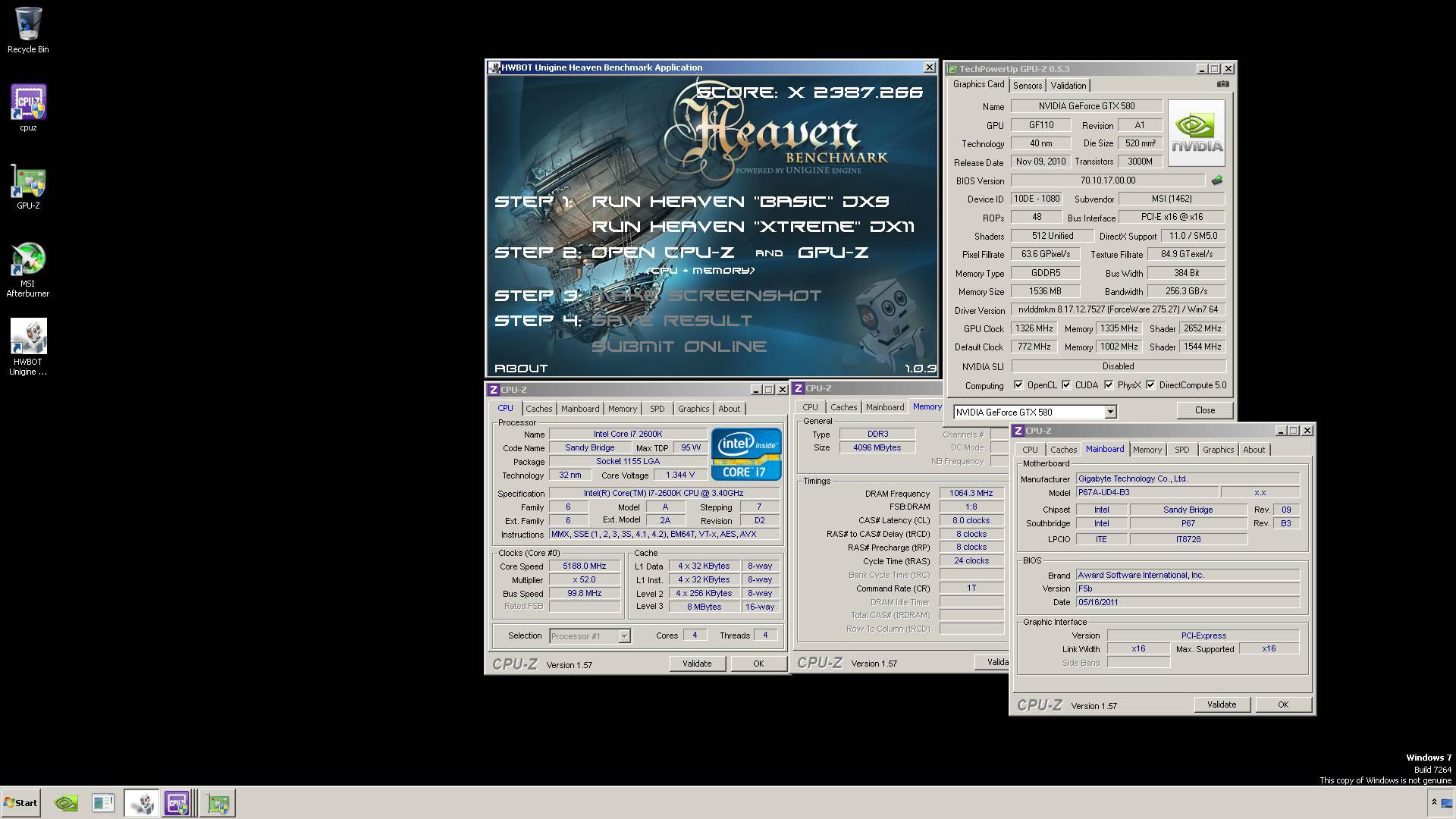Screen dimensions: 1456x819
Task: Open the GPU-Z desktop shortcut
Action: click(x=28, y=187)
